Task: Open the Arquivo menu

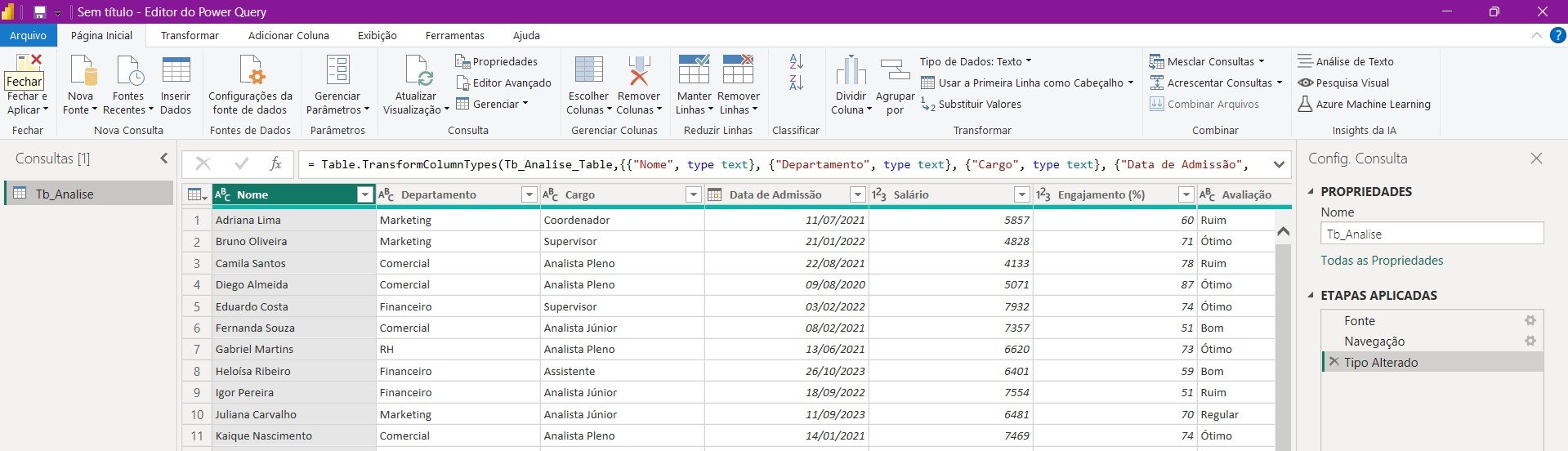Action: click(x=29, y=35)
